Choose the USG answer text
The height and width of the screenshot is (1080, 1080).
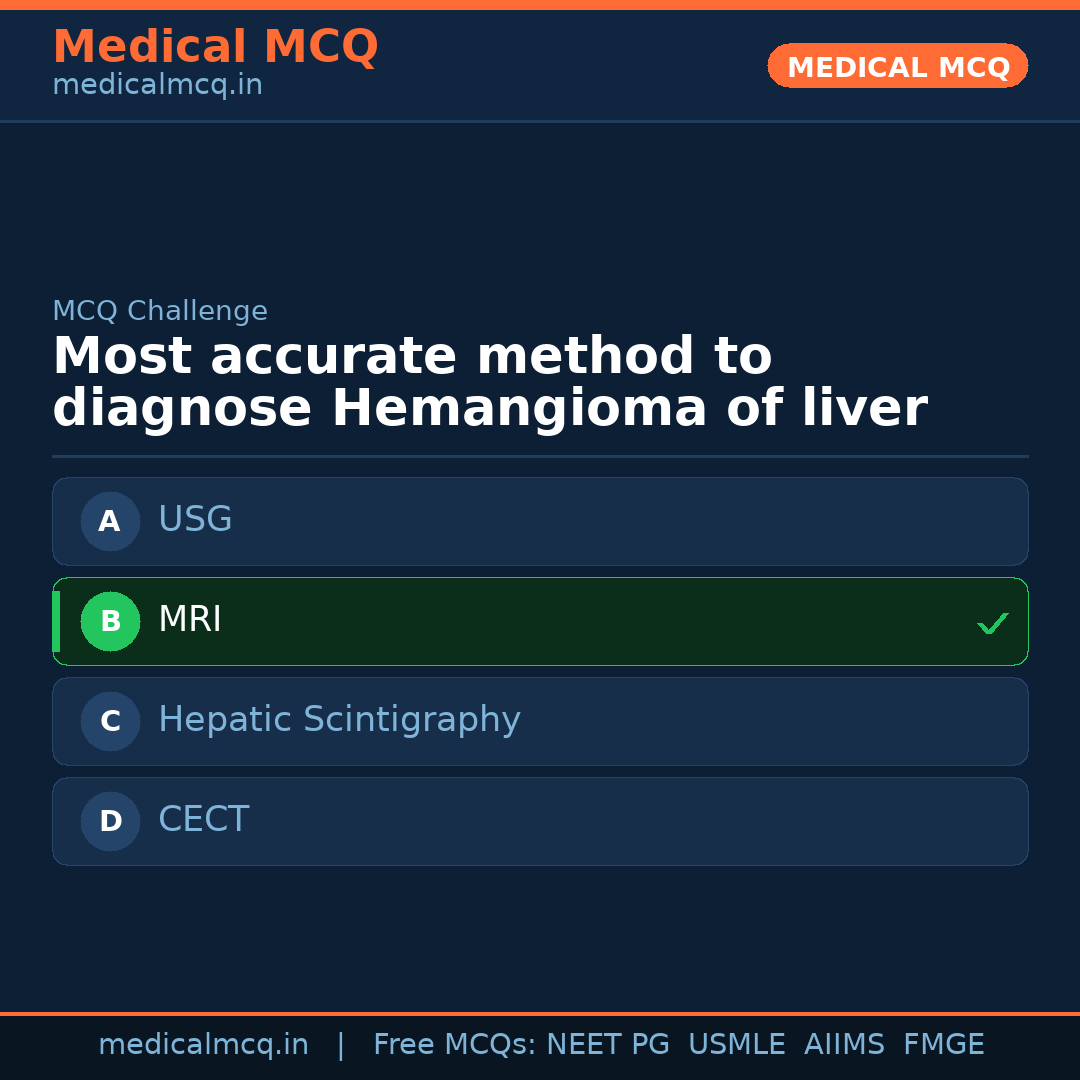tap(195, 520)
